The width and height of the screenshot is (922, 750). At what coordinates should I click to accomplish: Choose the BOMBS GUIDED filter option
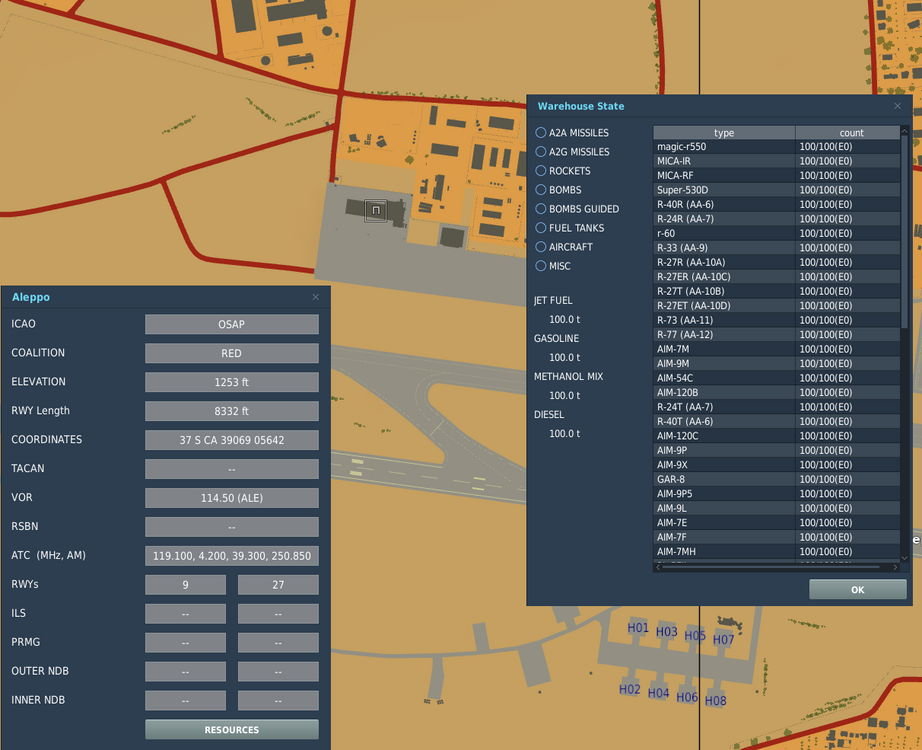tap(541, 209)
